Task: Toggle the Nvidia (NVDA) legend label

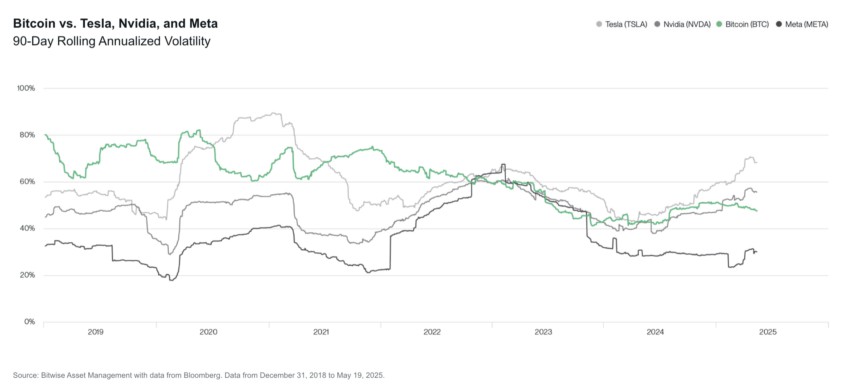Action: coord(685,24)
